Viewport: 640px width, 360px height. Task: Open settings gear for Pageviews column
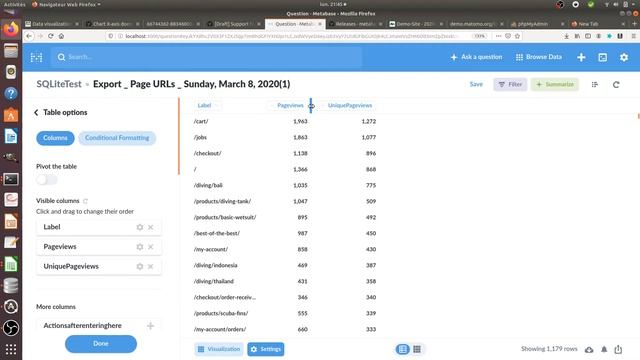click(140, 247)
